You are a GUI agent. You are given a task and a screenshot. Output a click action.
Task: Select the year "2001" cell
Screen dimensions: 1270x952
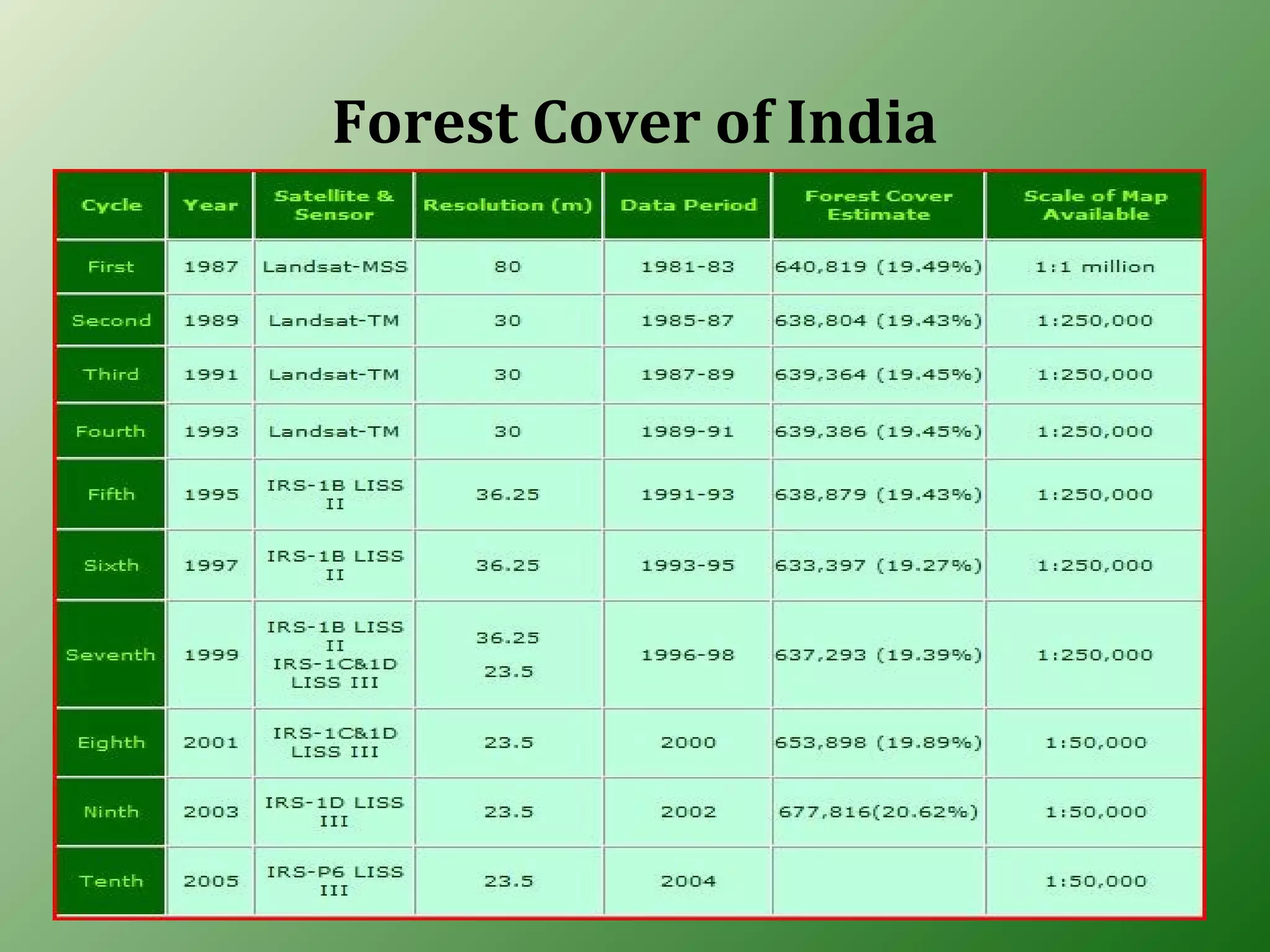click(x=211, y=743)
